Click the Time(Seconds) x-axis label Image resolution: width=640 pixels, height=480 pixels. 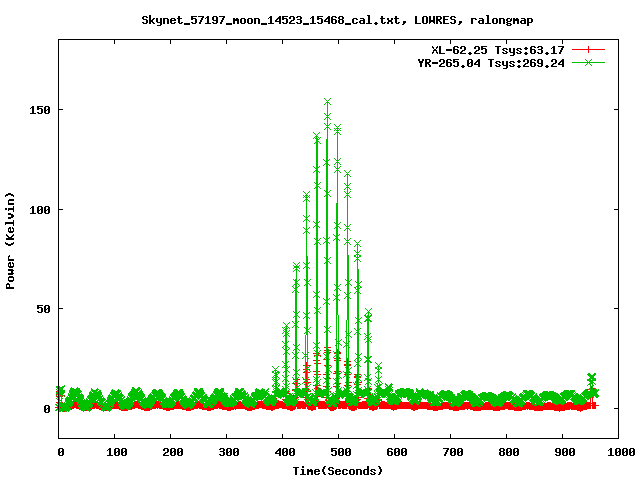coord(338,471)
